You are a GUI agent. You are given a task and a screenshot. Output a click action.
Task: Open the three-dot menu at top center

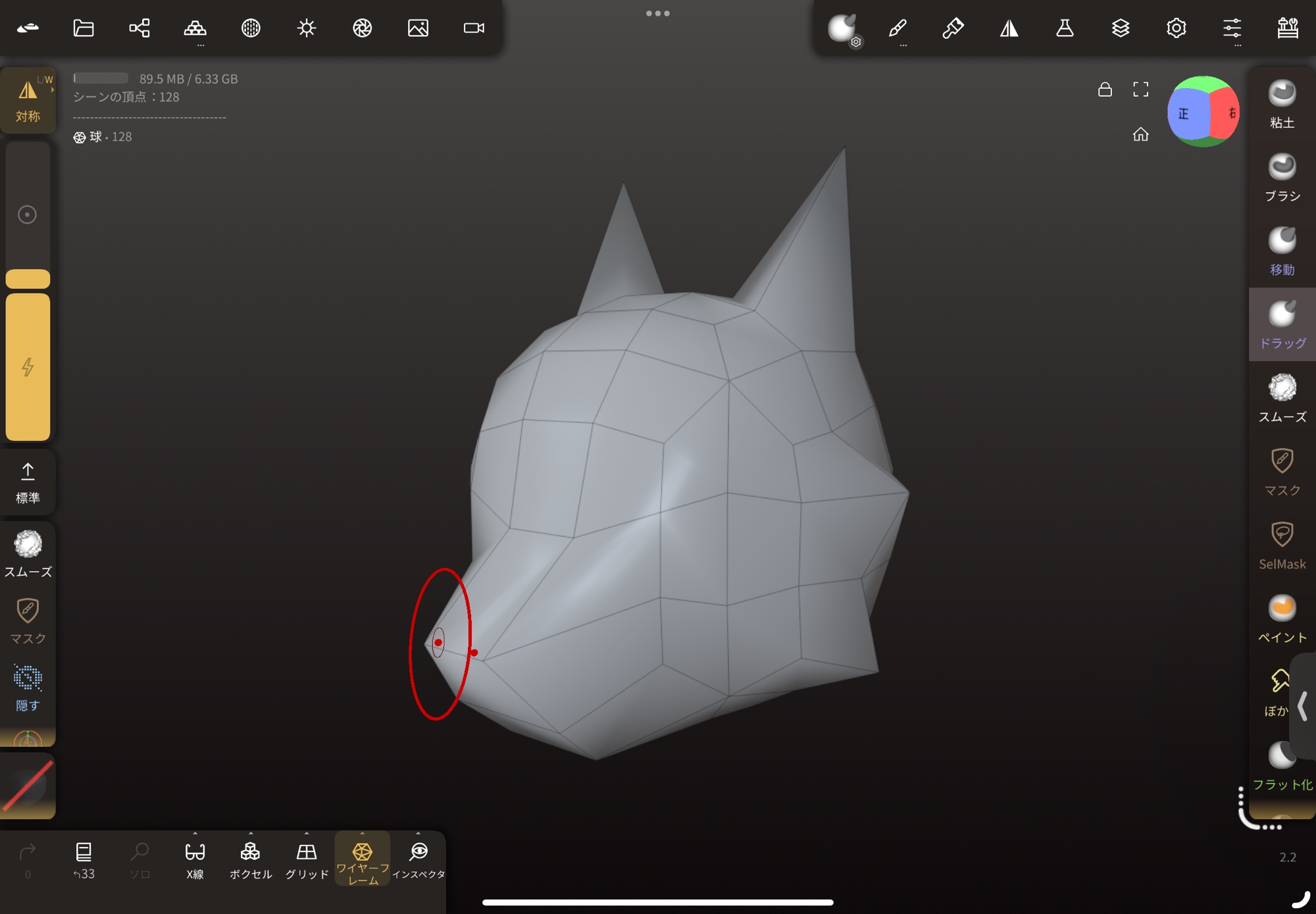657,13
